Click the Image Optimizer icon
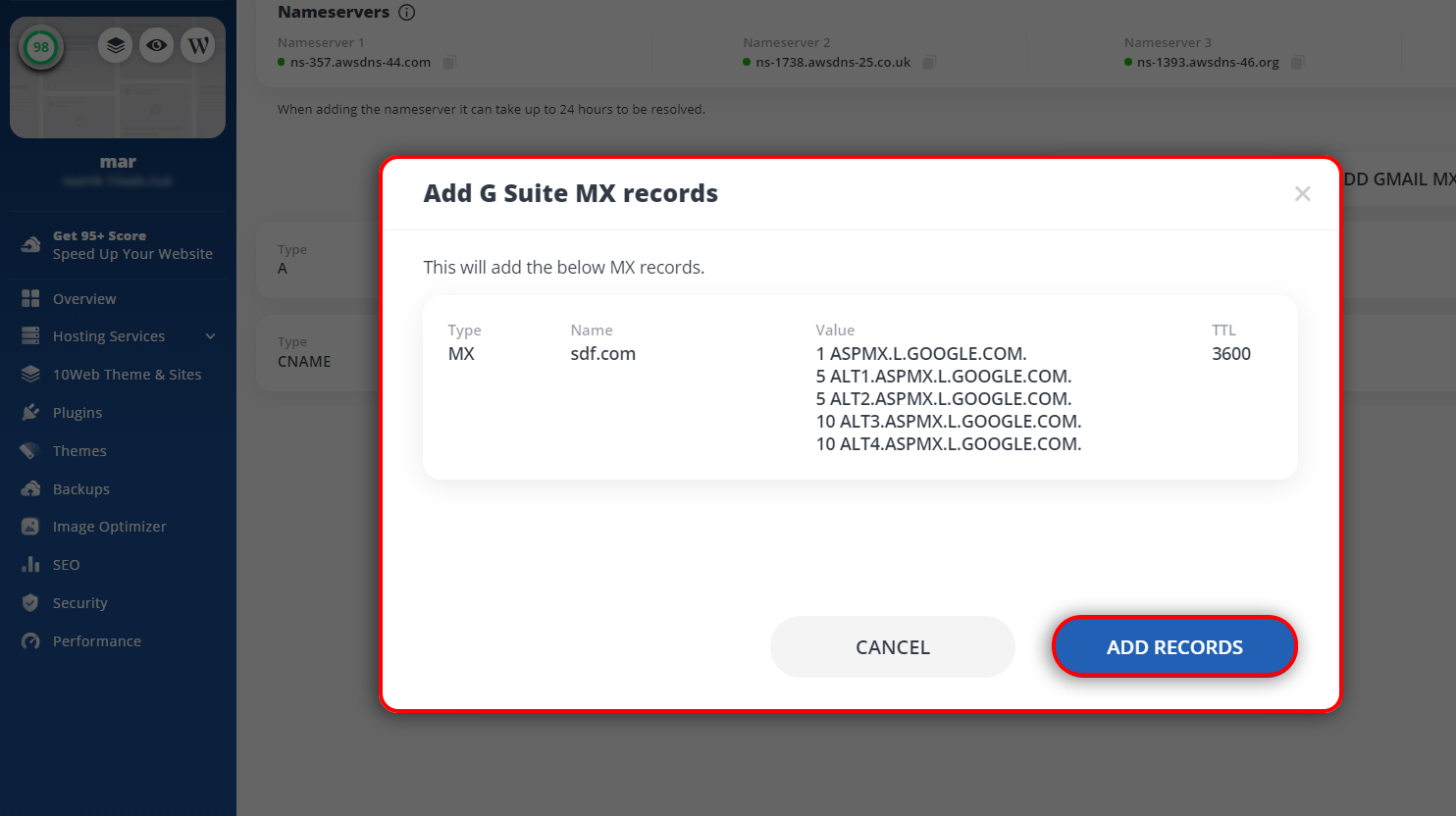The image size is (1456, 816). (x=30, y=527)
